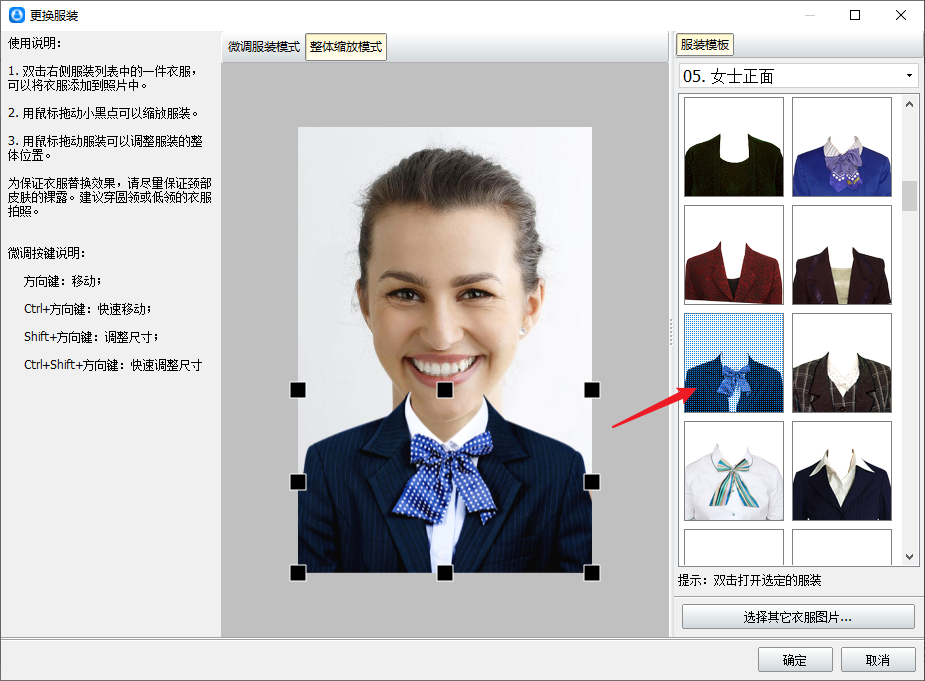The width and height of the screenshot is (925, 681).
Task: Click middle-right resize handle of clothing
Action: [592, 482]
